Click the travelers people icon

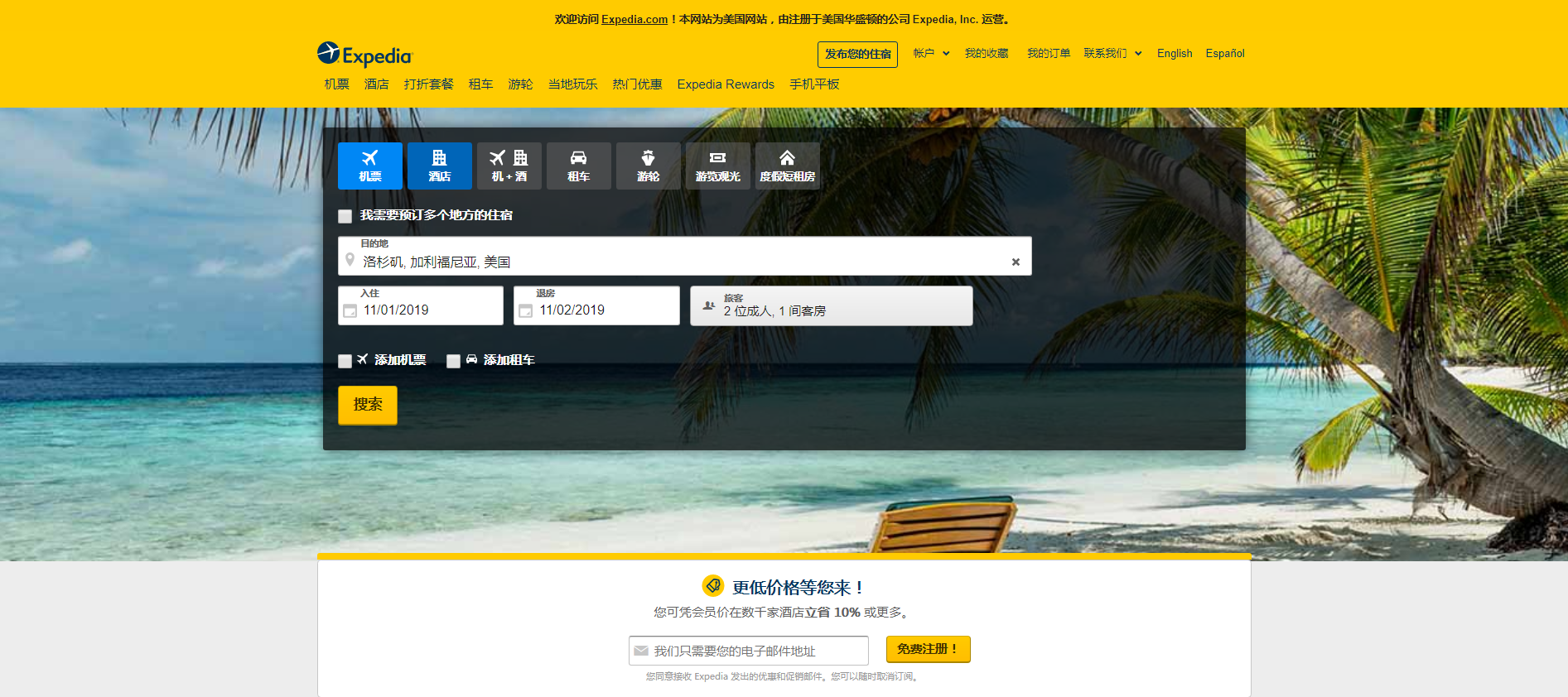click(709, 305)
